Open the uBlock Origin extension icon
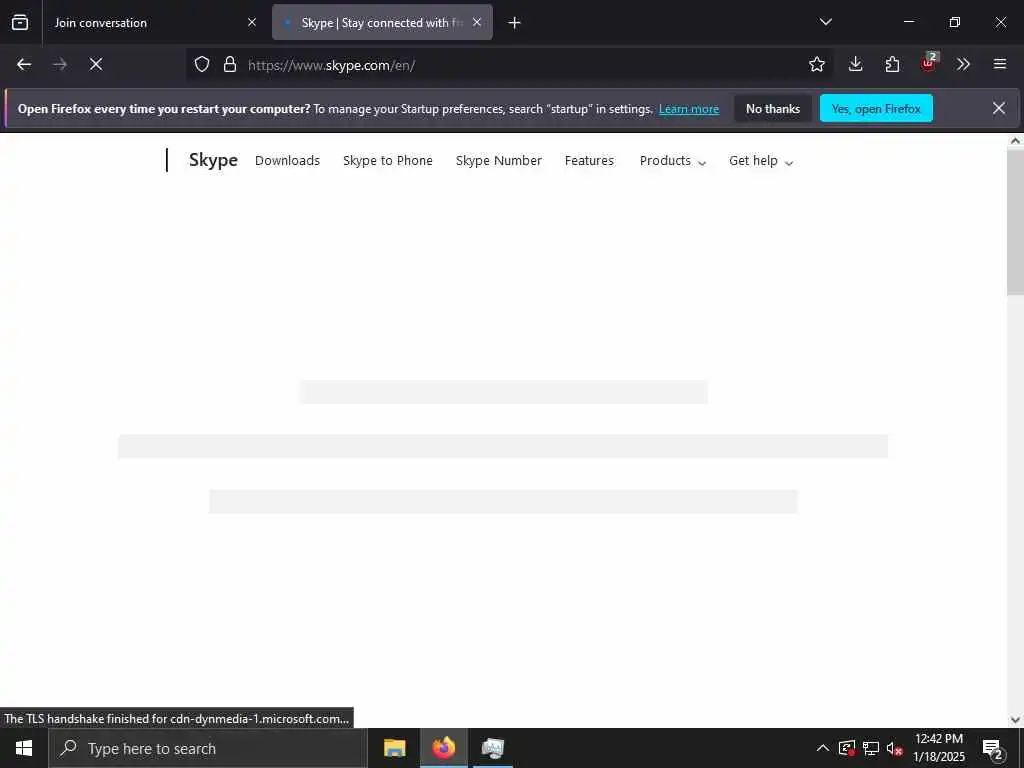This screenshot has width=1024, height=768. [x=929, y=63]
